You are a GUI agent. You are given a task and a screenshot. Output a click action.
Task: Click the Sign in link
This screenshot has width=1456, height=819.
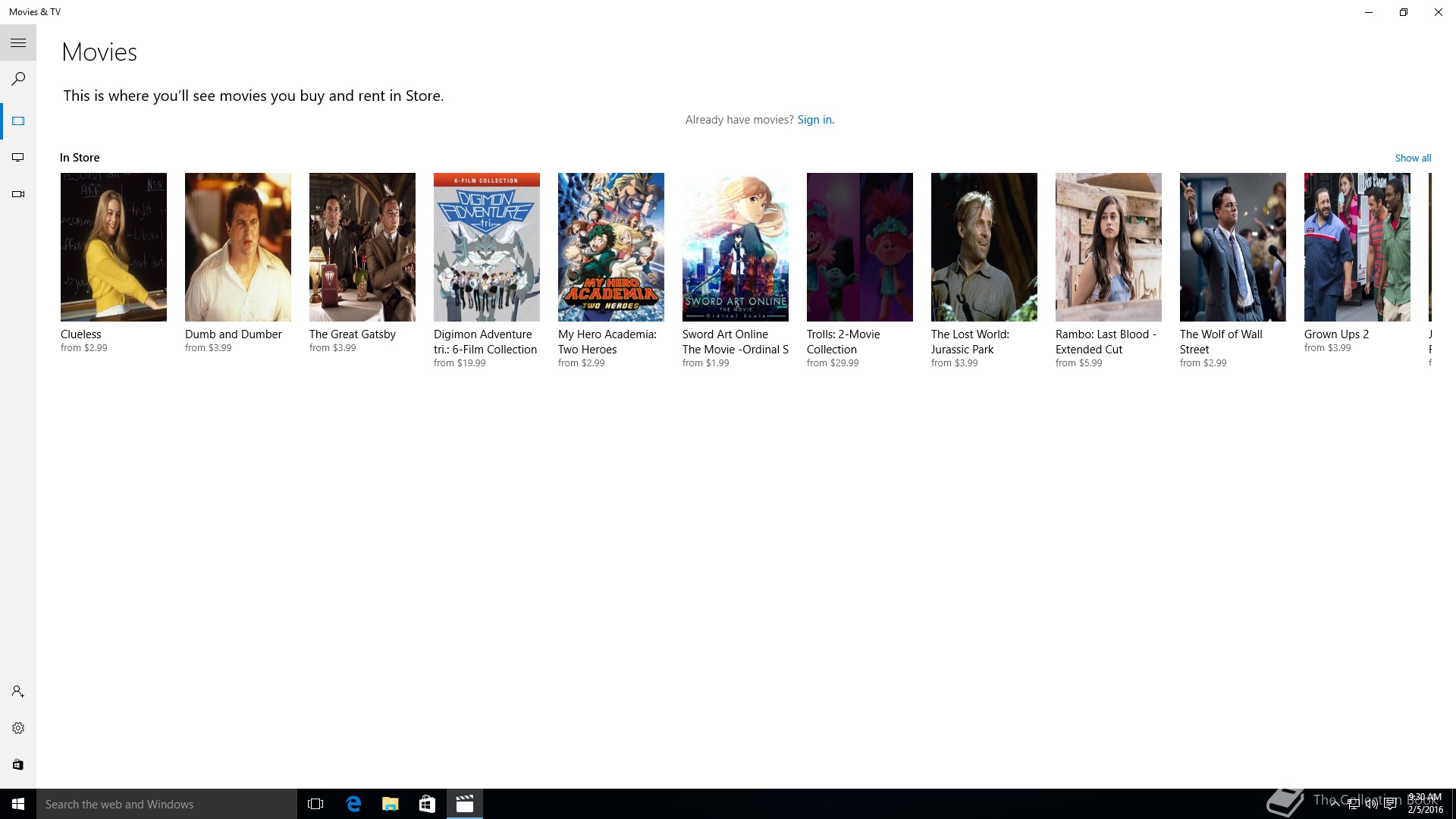[815, 120]
